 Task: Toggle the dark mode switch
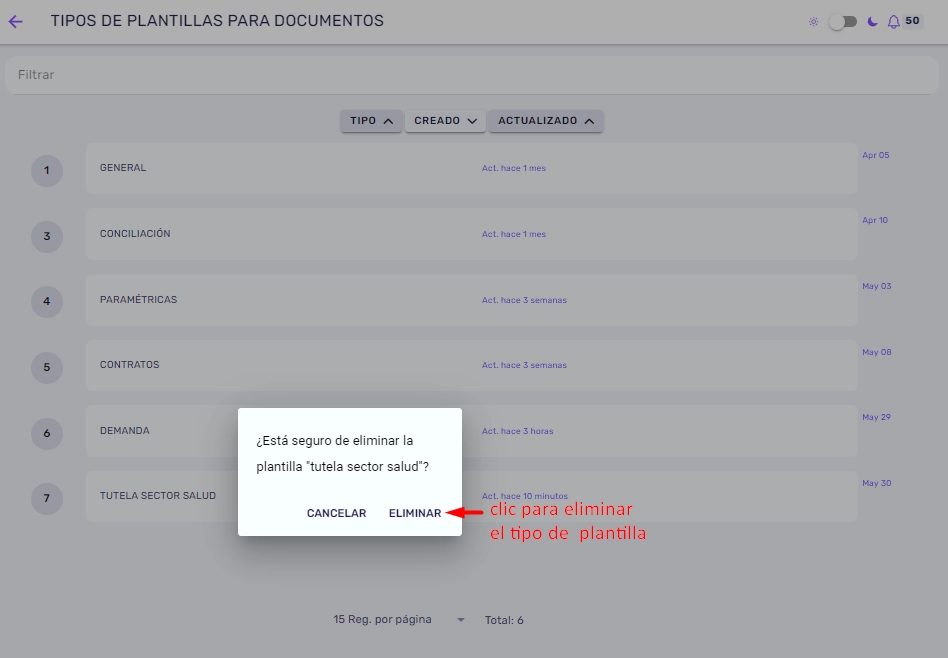coord(843,22)
